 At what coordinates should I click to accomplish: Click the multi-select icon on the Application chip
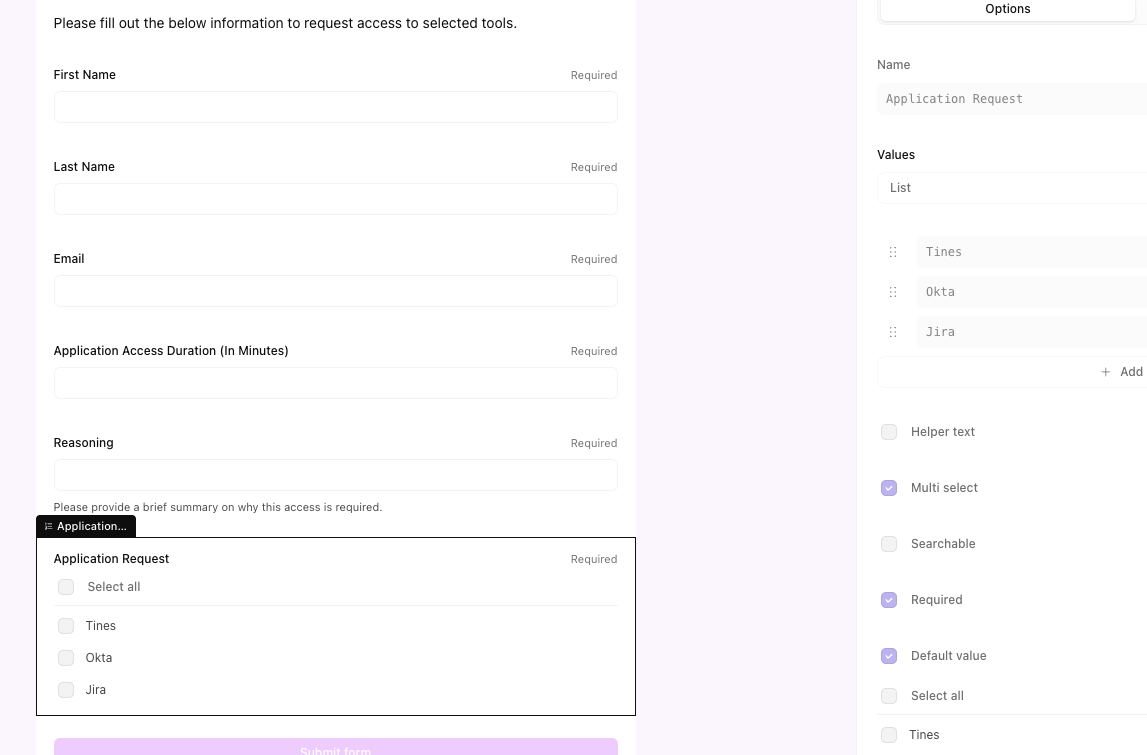[x=48, y=526]
